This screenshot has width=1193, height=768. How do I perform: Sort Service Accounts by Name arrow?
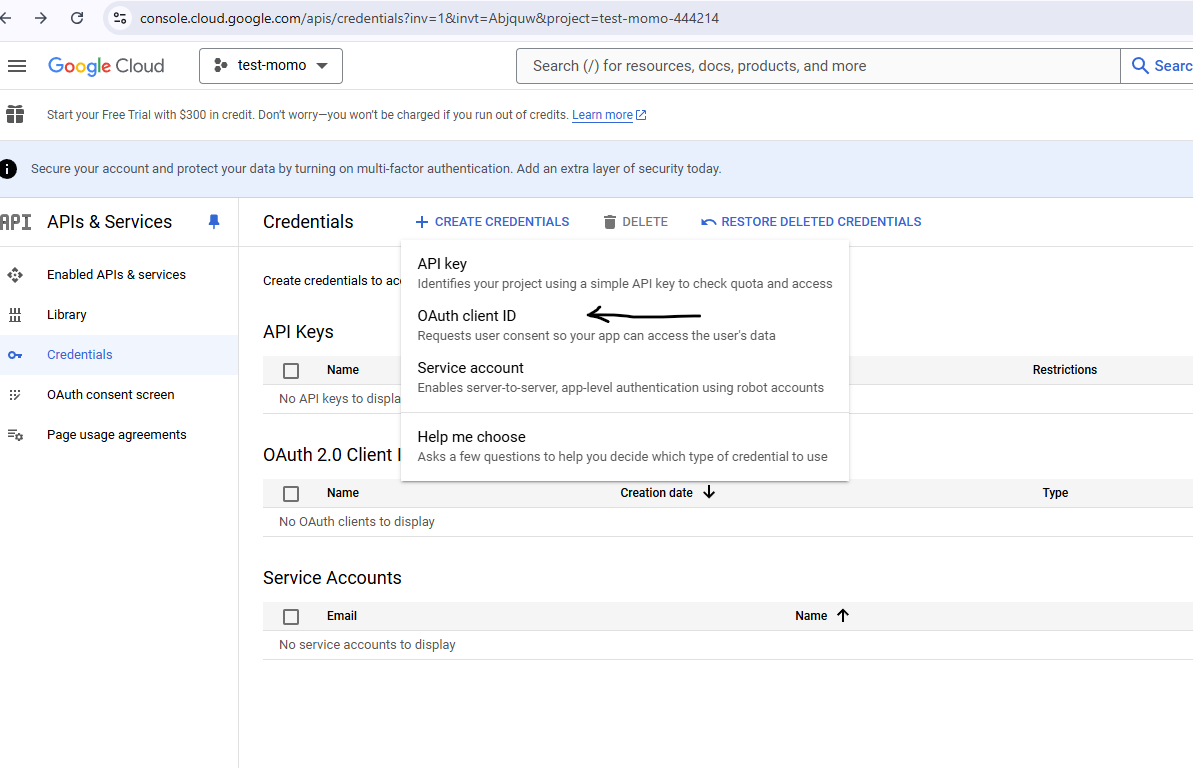coord(842,616)
